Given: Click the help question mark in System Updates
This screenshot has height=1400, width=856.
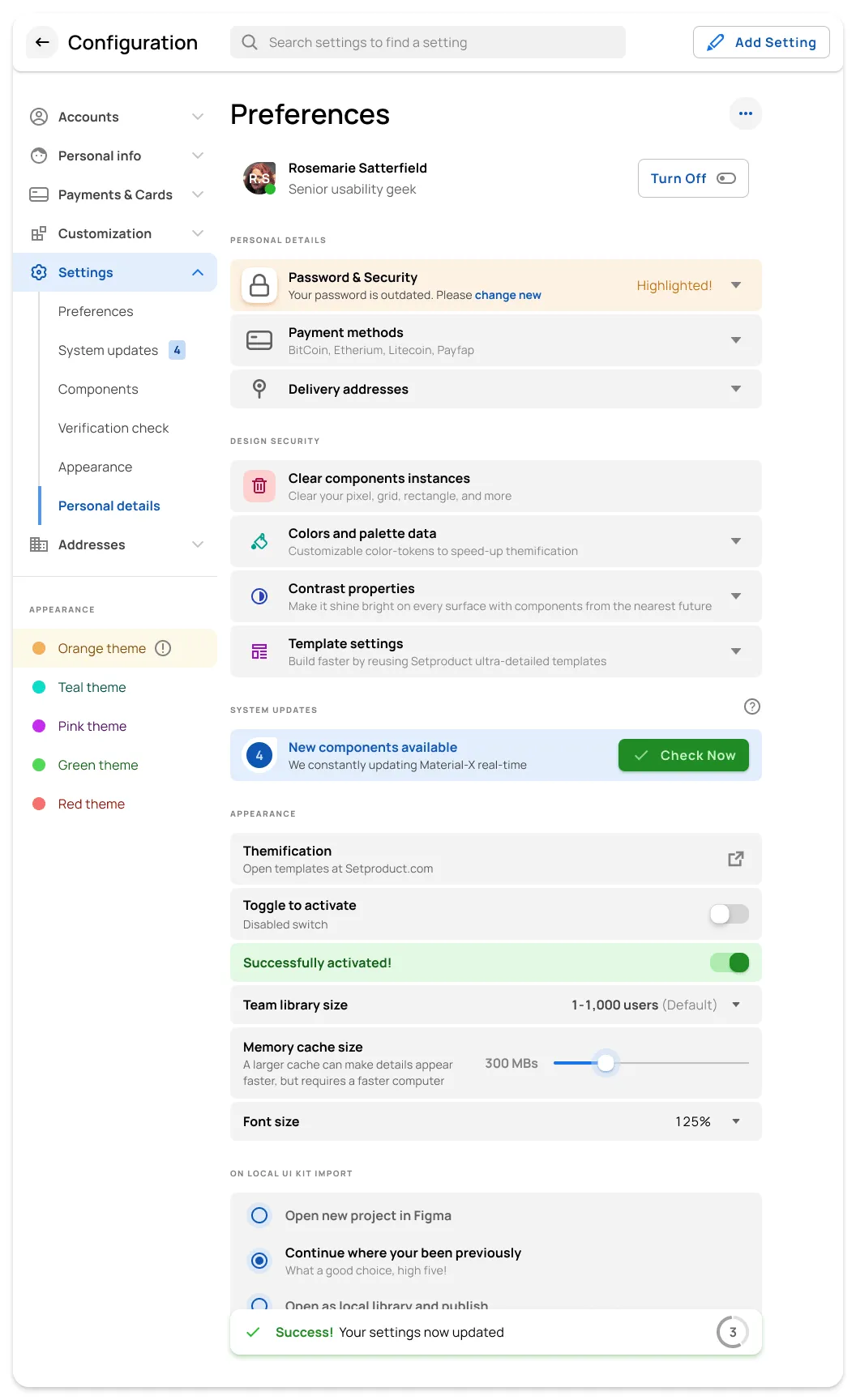Looking at the screenshot, I should (751, 706).
